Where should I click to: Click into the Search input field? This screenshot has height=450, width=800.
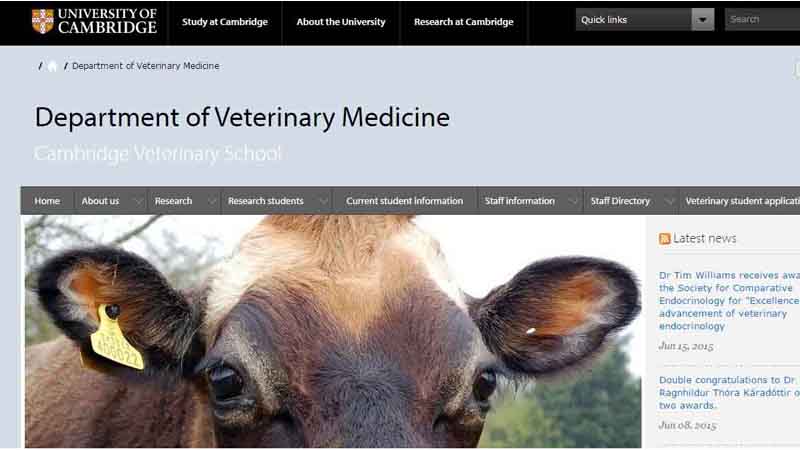(x=762, y=19)
